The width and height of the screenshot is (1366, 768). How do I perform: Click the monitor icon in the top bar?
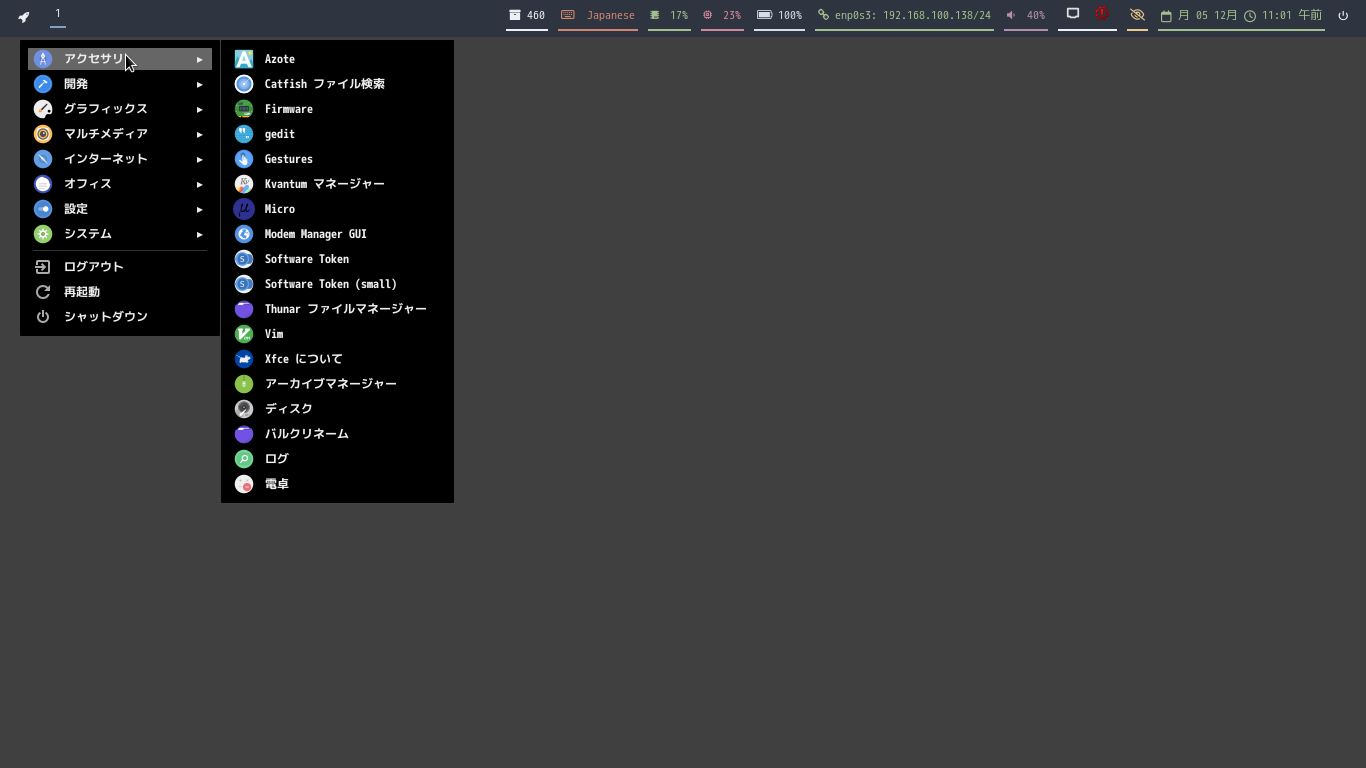click(x=1073, y=14)
